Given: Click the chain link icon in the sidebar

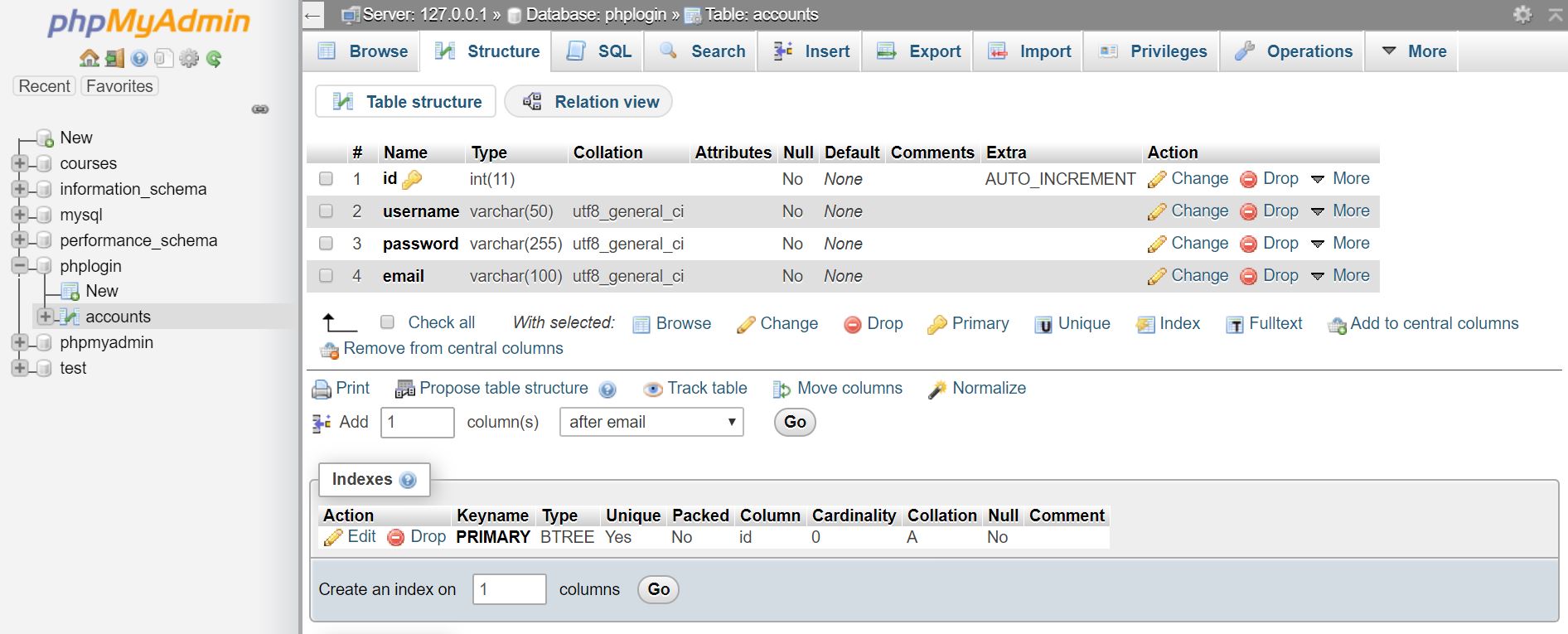Looking at the screenshot, I should (x=260, y=109).
